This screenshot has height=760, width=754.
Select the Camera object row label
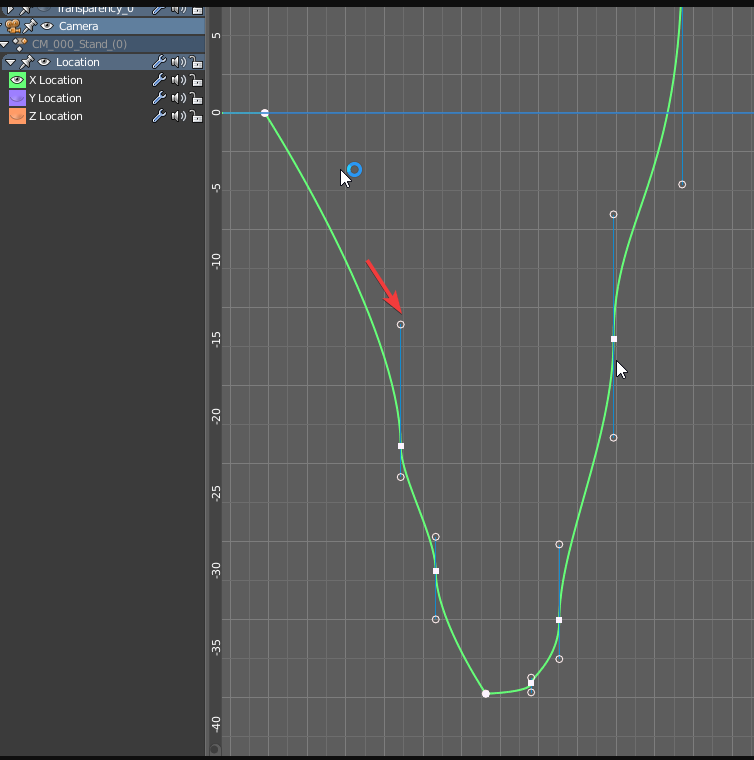pyautogui.click(x=78, y=26)
